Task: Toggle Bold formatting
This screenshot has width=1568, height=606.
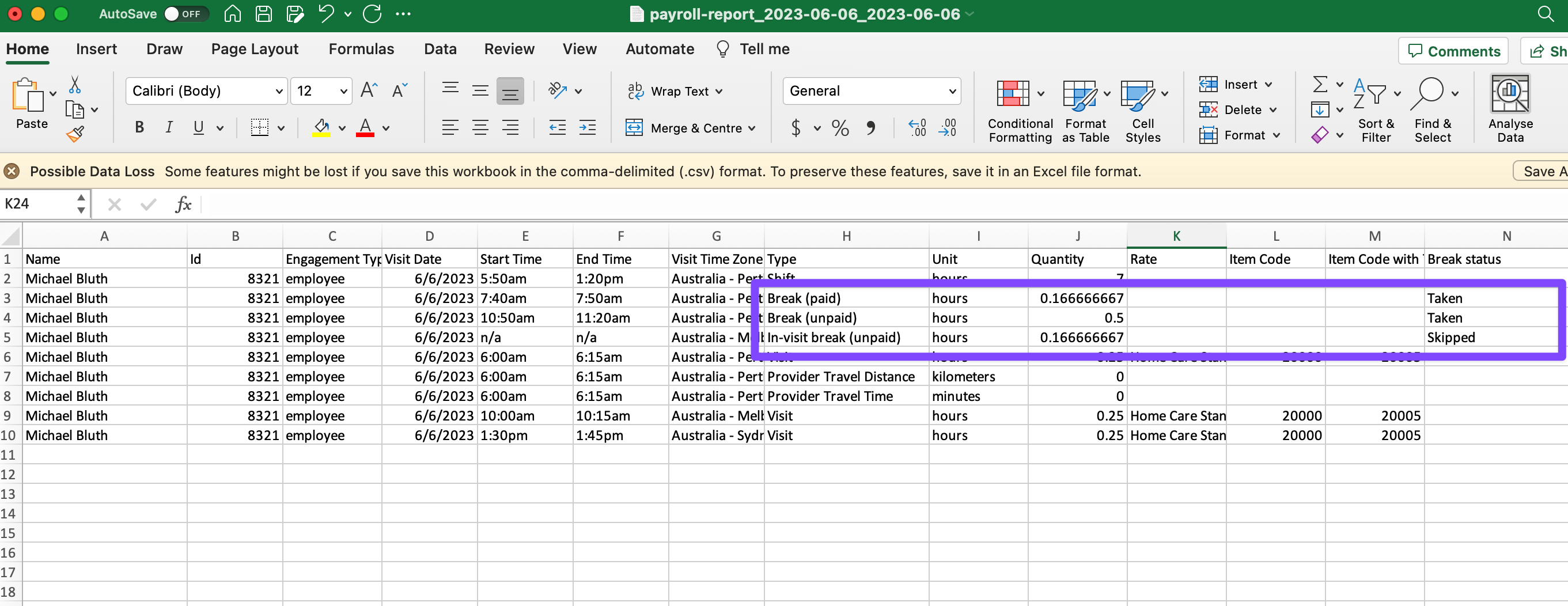Action: point(139,128)
